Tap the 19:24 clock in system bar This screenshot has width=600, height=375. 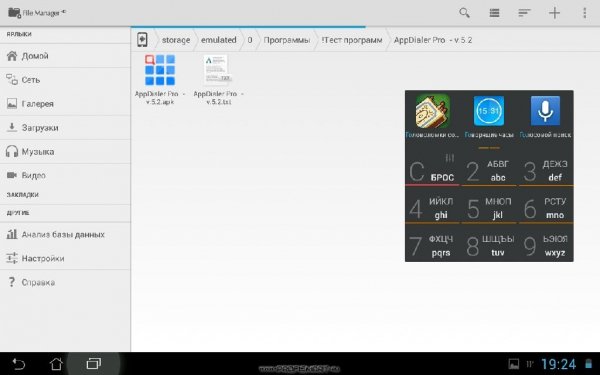pyautogui.click(x=559, y=364)
